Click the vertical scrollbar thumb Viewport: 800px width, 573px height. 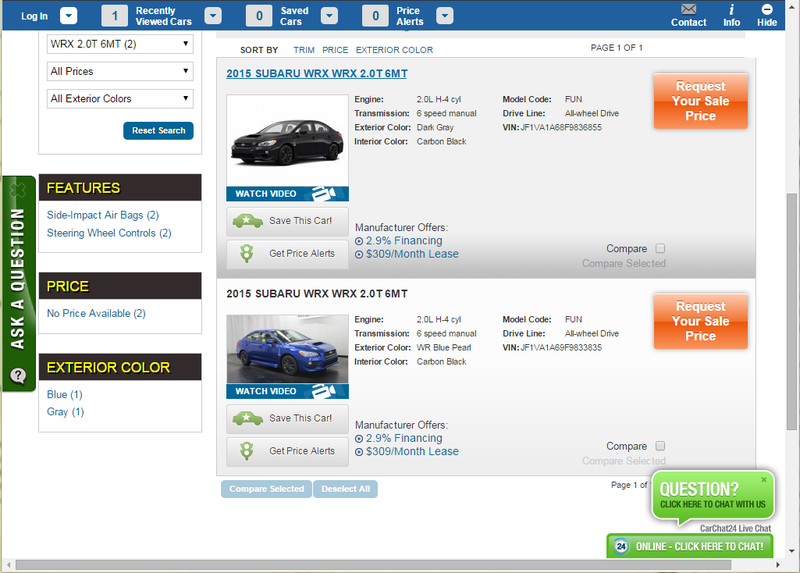tap(791, 312)
